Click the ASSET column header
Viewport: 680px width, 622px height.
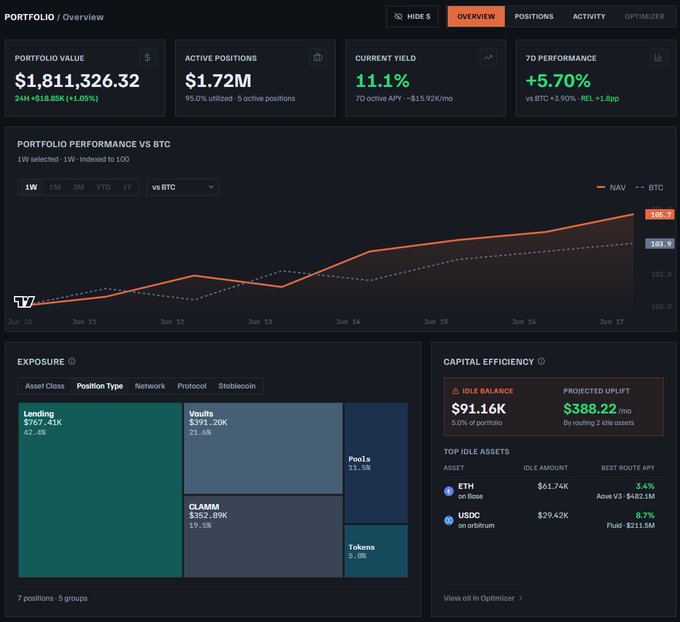(454, 468)
